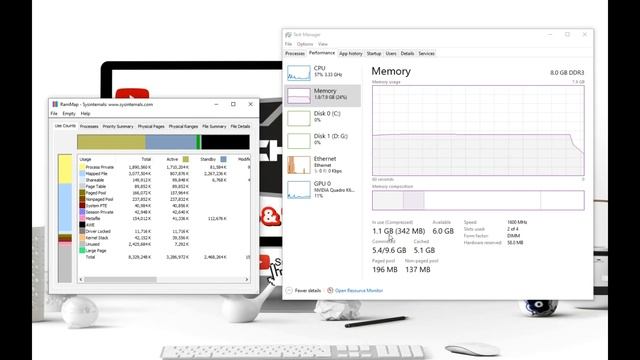This screenshot has width=640, height=360.
Task: Switch to the Users tab
Action: tap(391, 53)
